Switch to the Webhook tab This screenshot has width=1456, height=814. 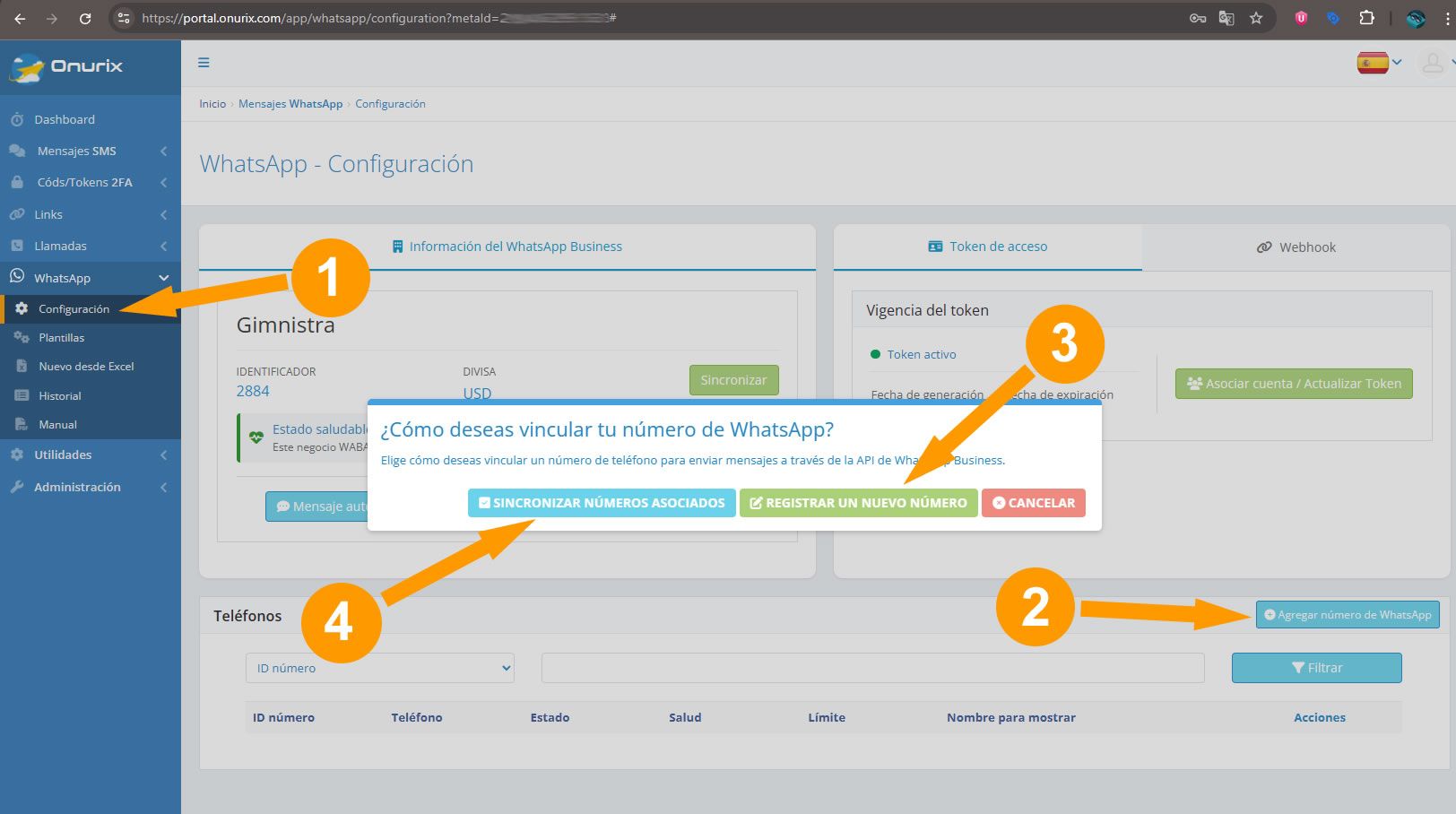[1296, 247]
